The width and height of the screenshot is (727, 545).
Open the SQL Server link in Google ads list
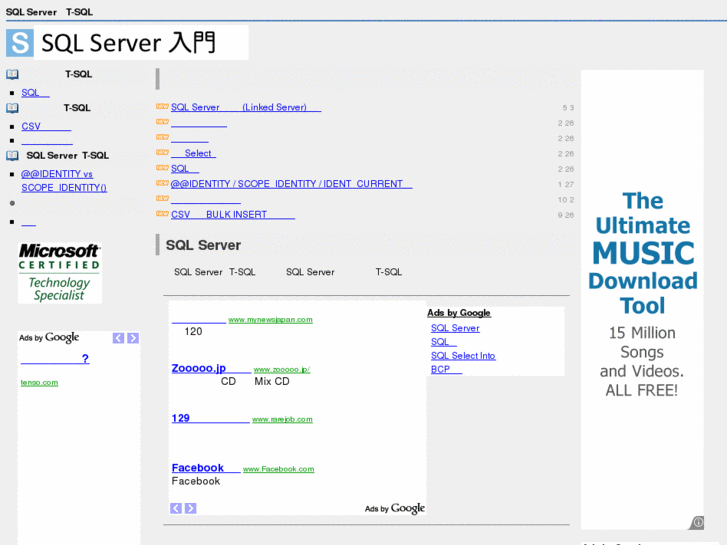coord(455,328)
